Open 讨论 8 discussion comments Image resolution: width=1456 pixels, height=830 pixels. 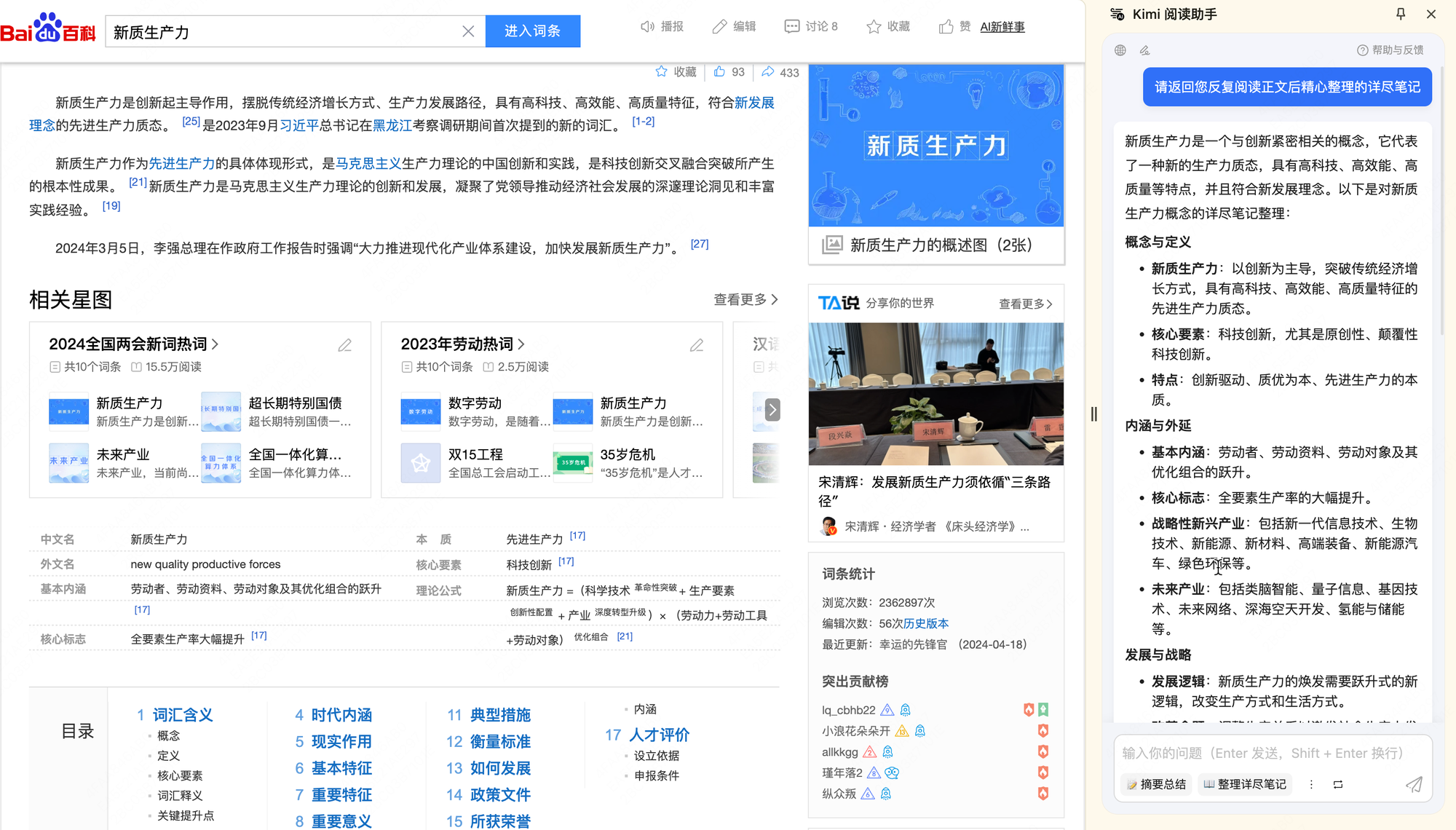pyautogui.click(x=811, y=26)
